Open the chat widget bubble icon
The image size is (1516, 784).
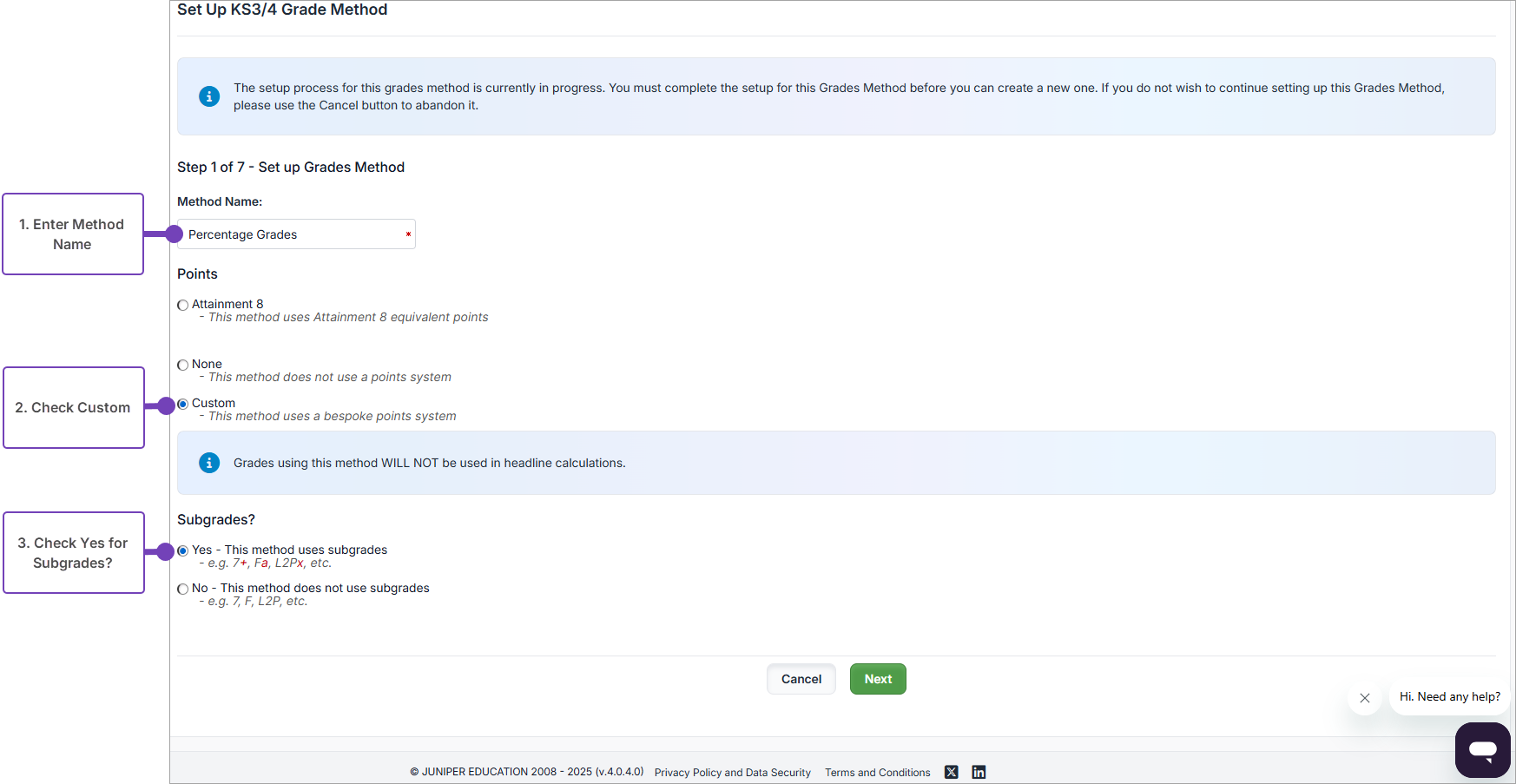[1483, 749]
